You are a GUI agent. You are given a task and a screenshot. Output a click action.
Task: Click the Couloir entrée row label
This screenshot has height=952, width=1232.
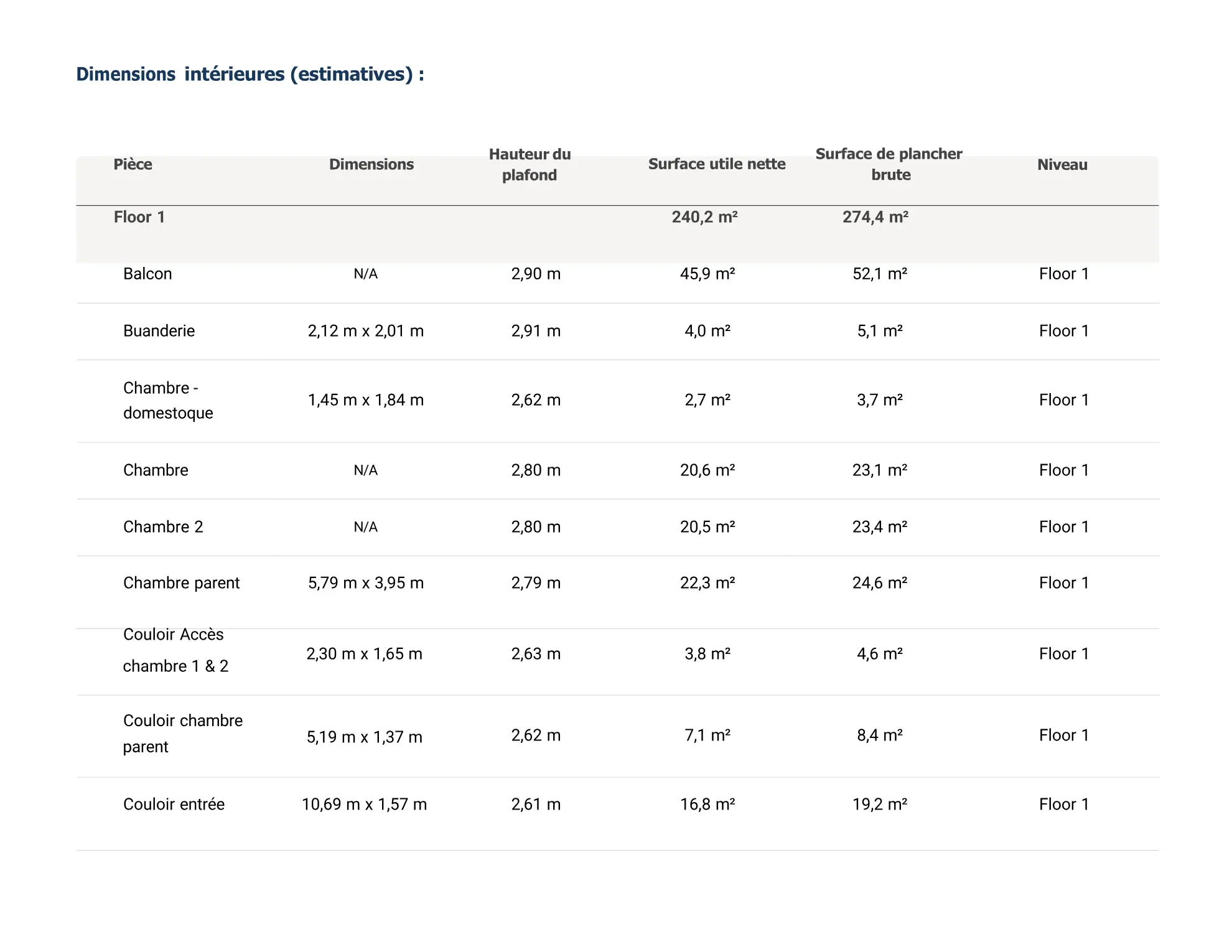tap(174, 805)
